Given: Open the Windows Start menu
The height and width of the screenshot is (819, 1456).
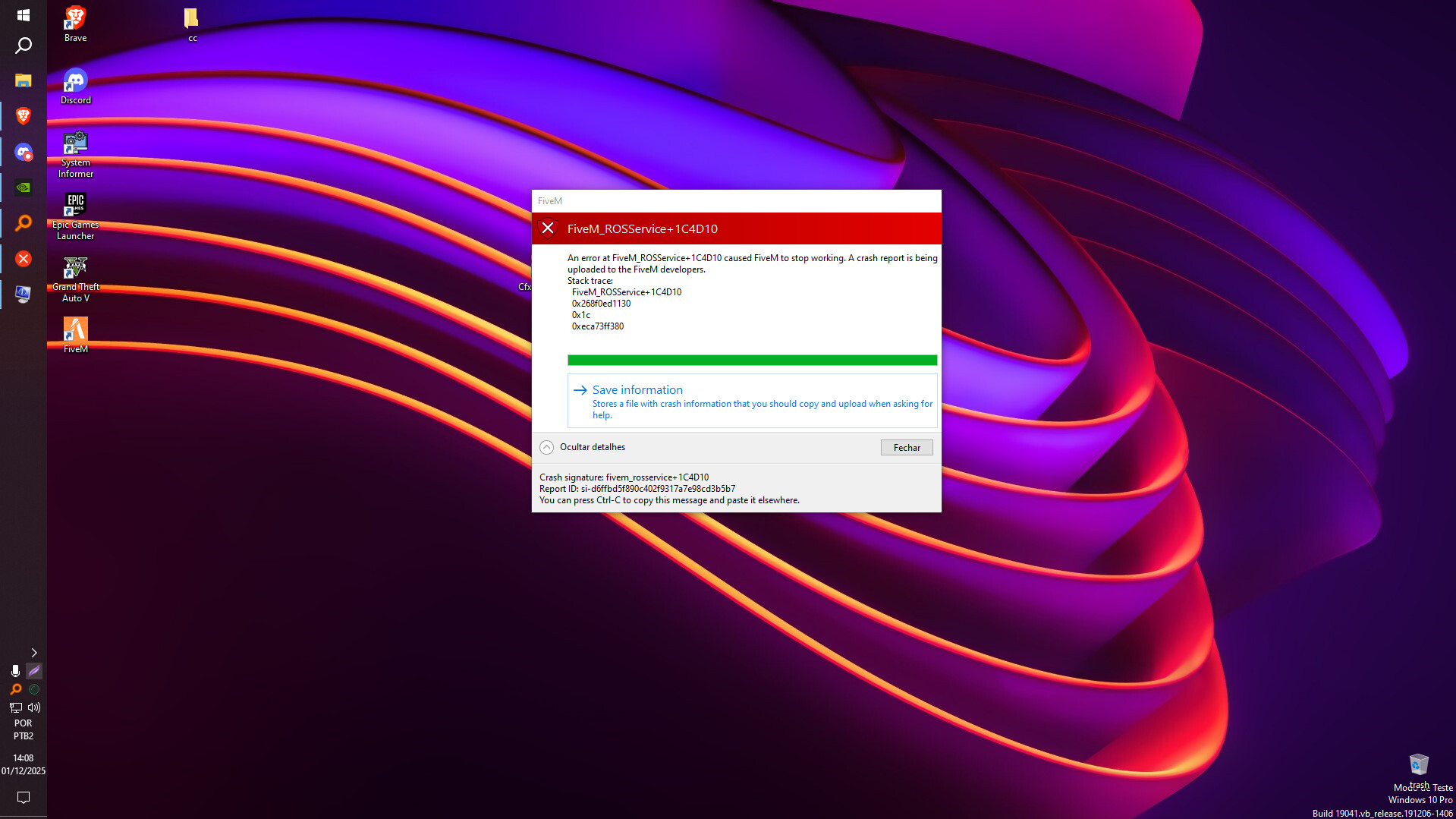Looking at the screenshot, I should (x=24, y=15).
